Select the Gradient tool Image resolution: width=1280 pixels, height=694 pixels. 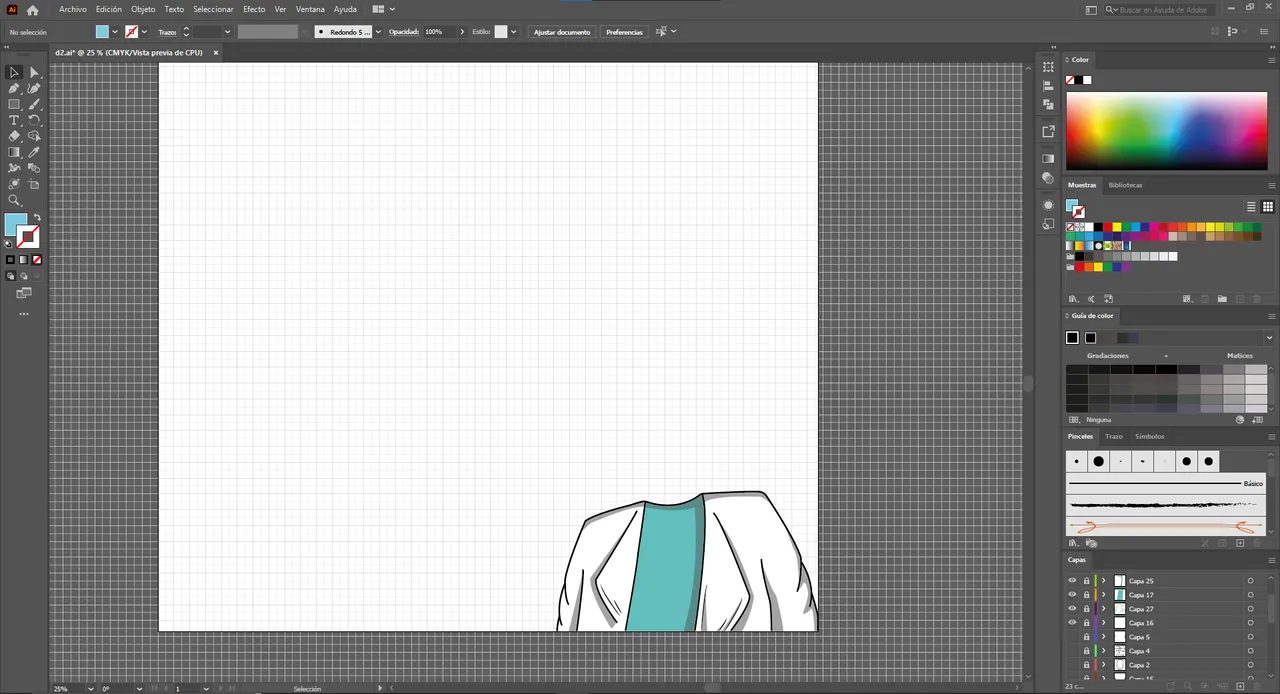point(14,152)
